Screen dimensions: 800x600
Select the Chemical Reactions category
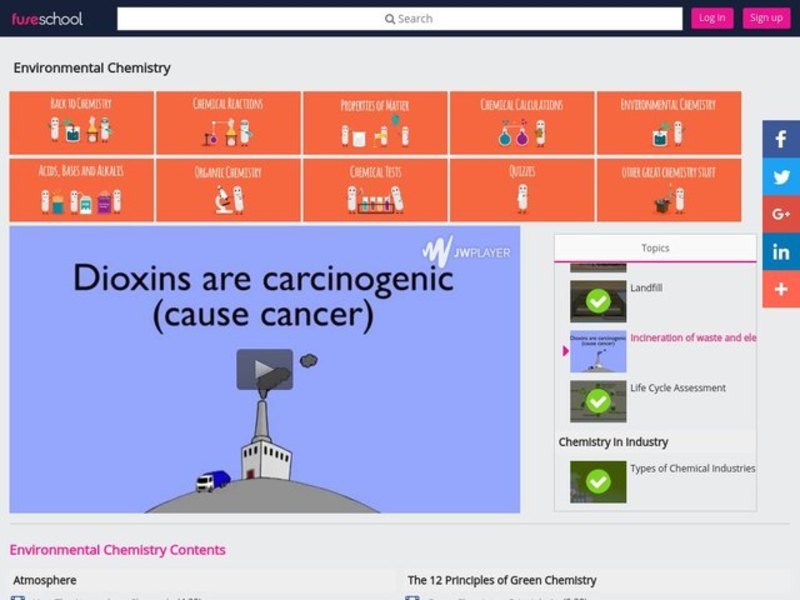228,123
